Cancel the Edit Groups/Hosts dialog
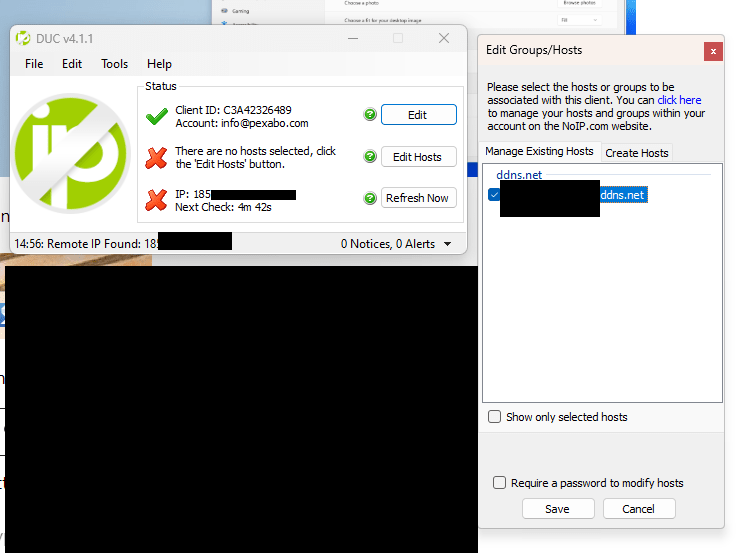This screenshot has width=754, height=553. 639,509
